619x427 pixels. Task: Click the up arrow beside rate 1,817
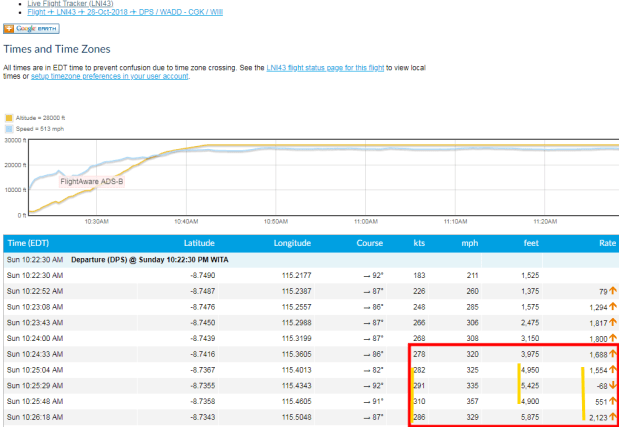coord(613,323)
